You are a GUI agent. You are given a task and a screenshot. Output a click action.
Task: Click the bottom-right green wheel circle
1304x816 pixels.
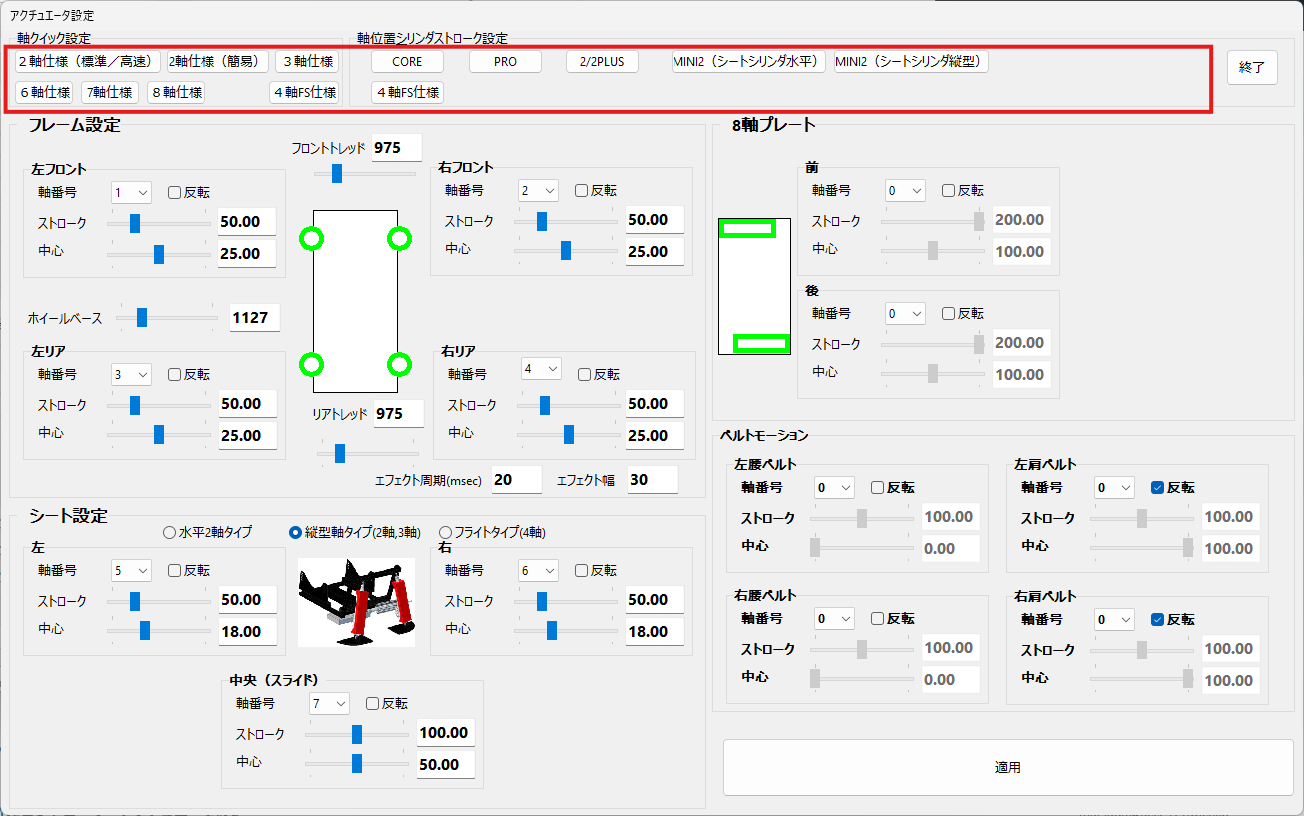399,364
